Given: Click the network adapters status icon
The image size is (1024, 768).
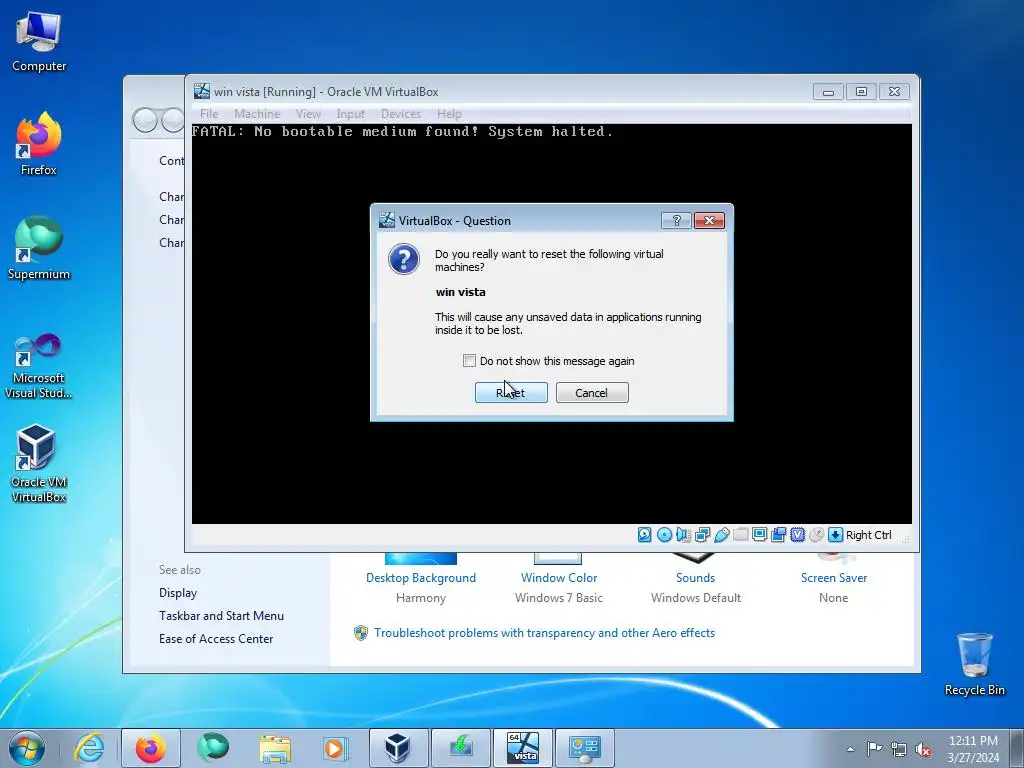Looking at the screenshot, I should tap(703, 535).
